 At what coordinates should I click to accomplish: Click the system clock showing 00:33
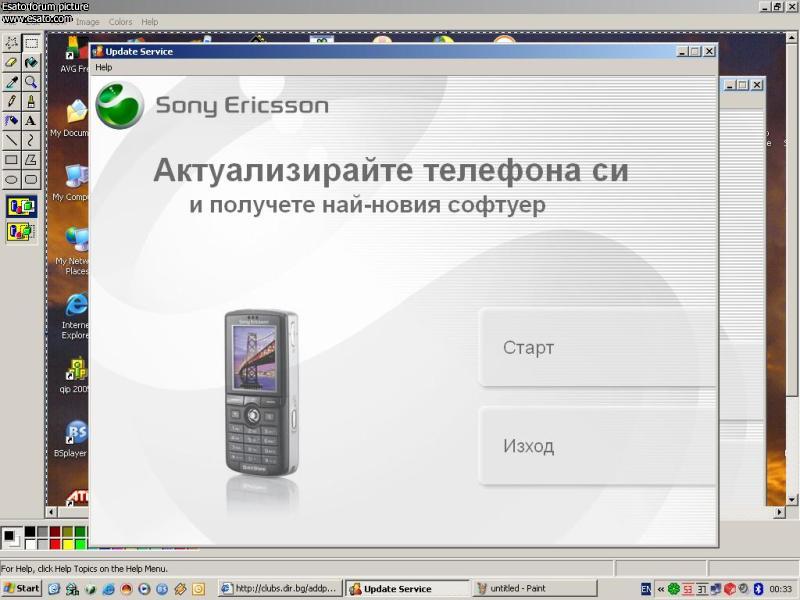click(781, 589)
